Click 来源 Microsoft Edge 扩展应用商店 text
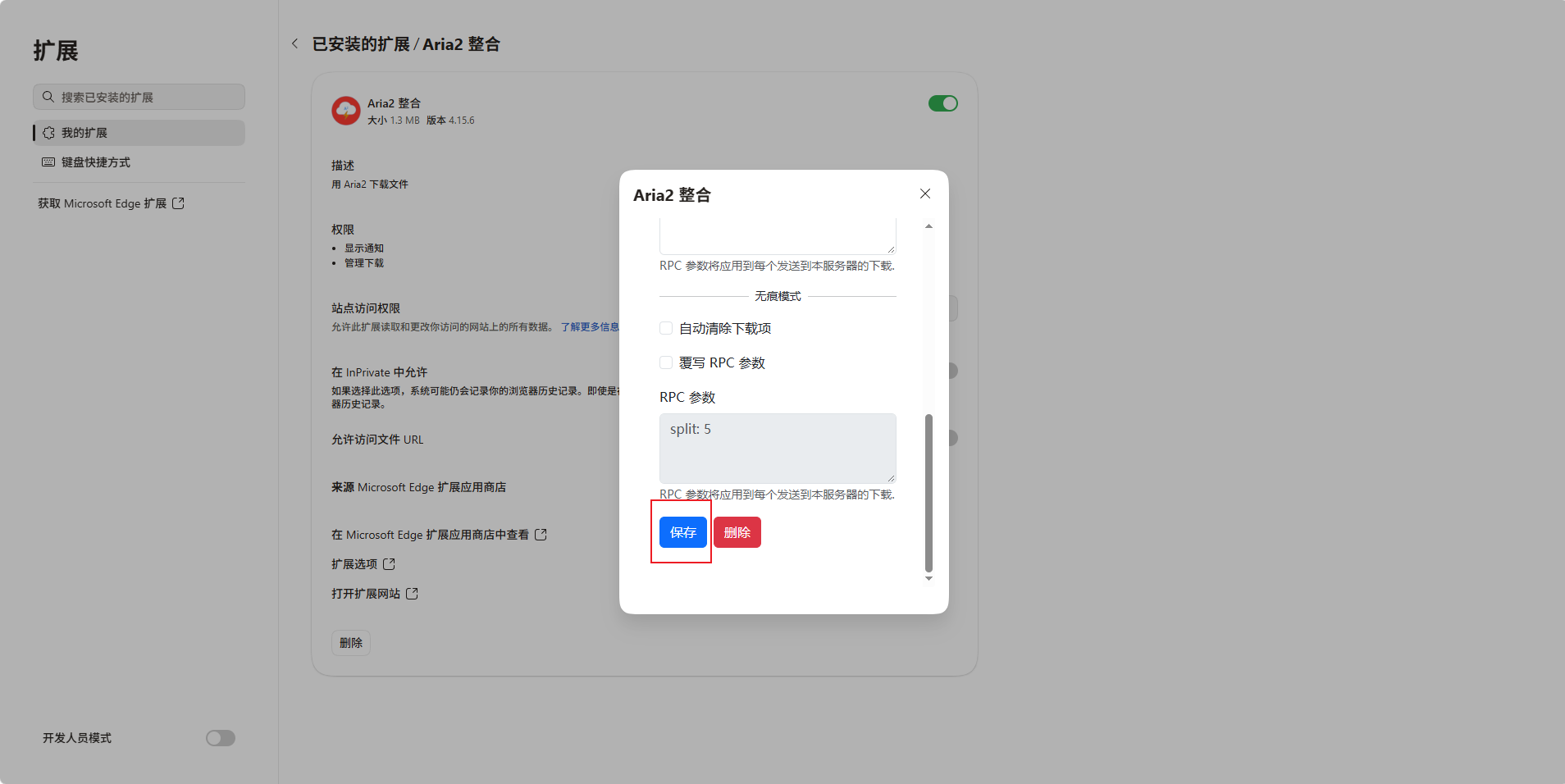The width and height of the screenshot is (1565, 784). (x=418, y=487)
